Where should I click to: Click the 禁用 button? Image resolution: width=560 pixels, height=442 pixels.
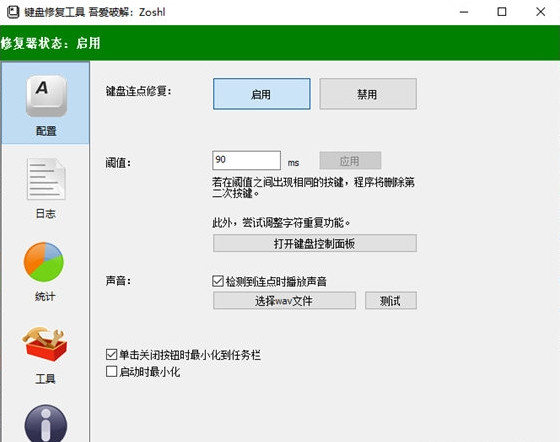pyautogui.click(x=368, y=94)
